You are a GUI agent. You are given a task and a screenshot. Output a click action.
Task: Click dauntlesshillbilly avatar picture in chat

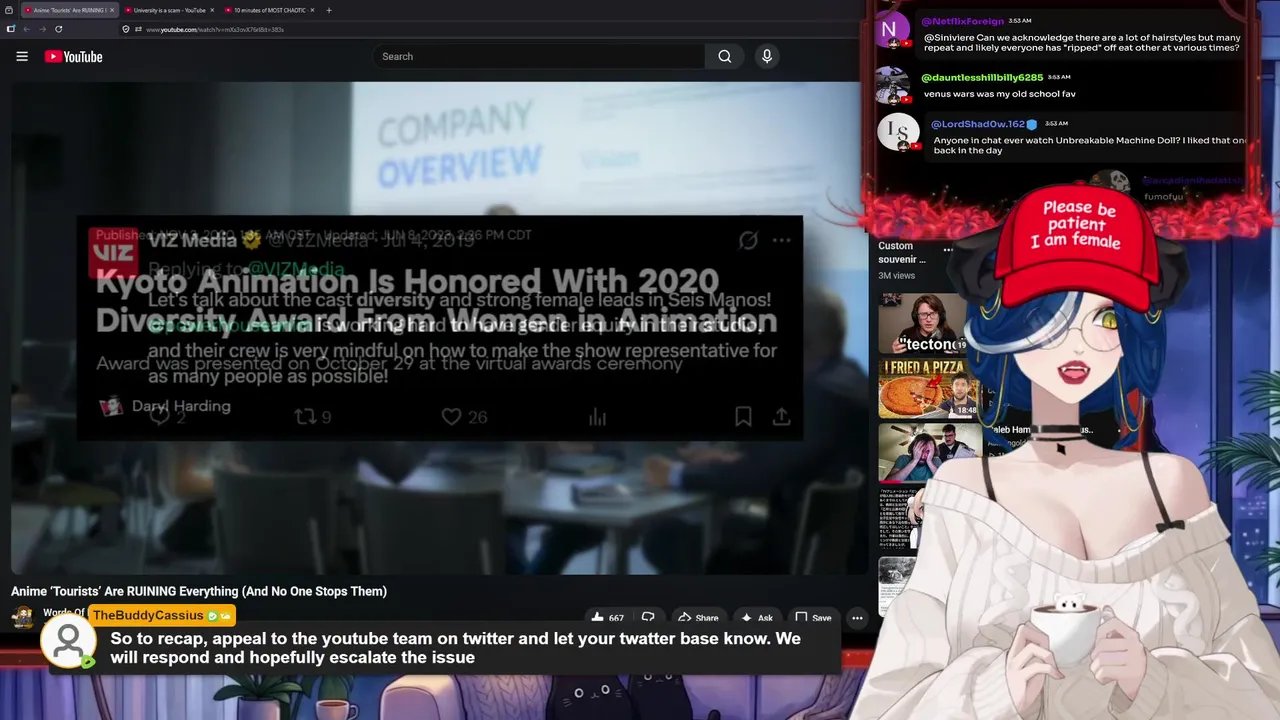point(892,85)
